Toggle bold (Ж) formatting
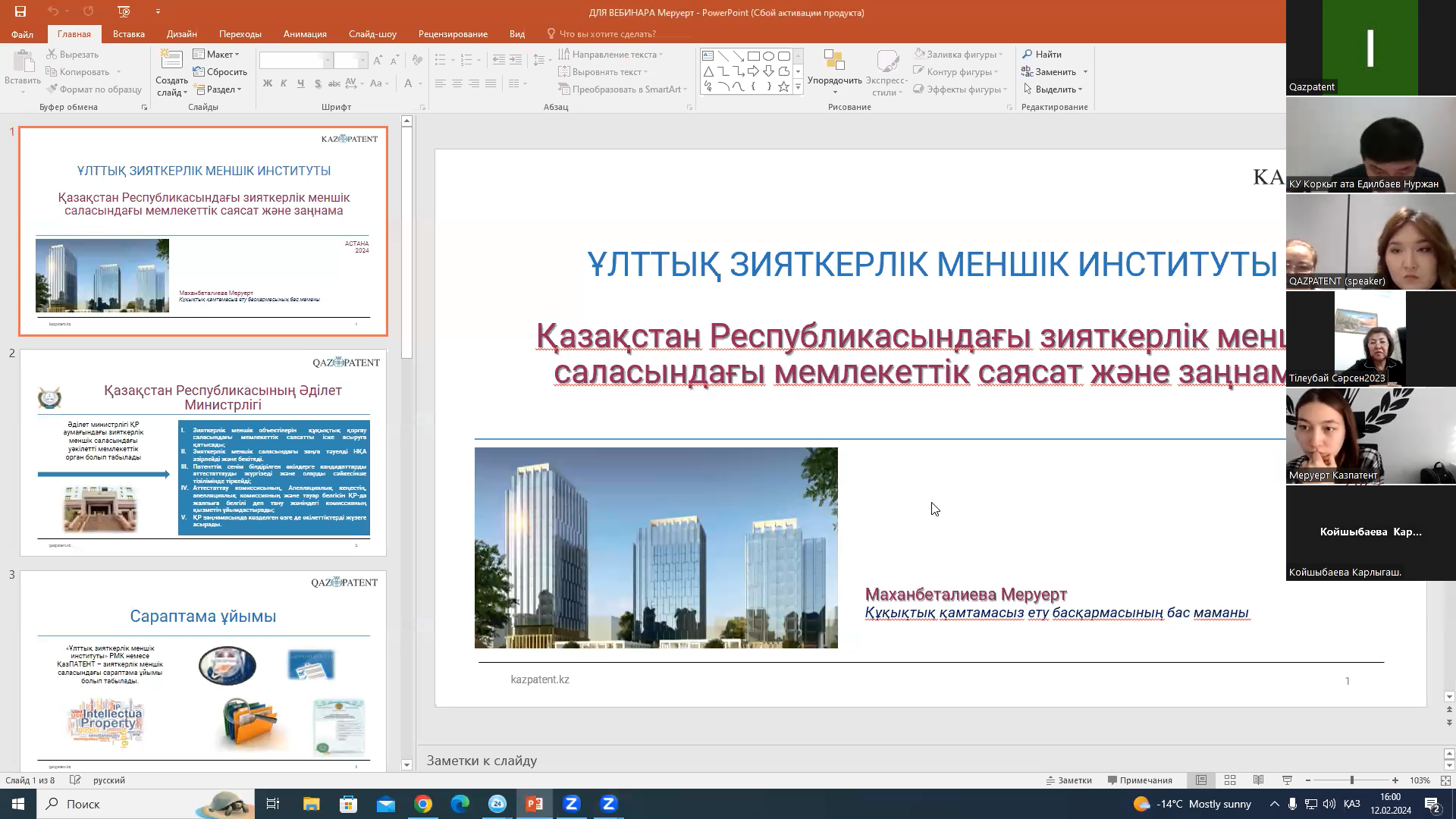1456x819 pixels. coord(267,83)
